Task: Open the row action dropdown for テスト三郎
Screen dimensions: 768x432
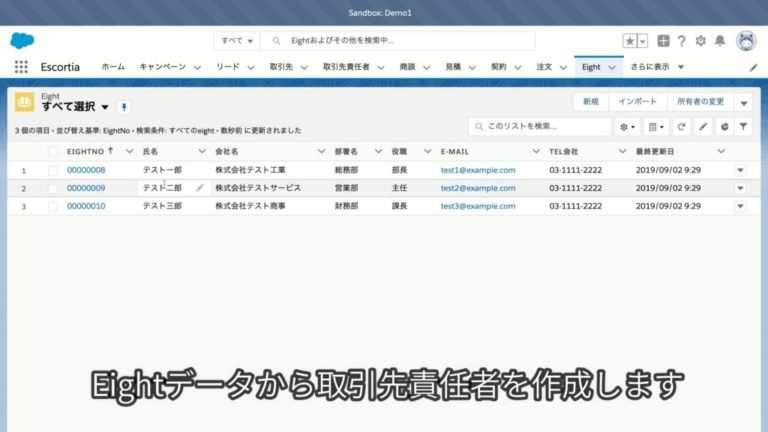Action: click(740, 206)
